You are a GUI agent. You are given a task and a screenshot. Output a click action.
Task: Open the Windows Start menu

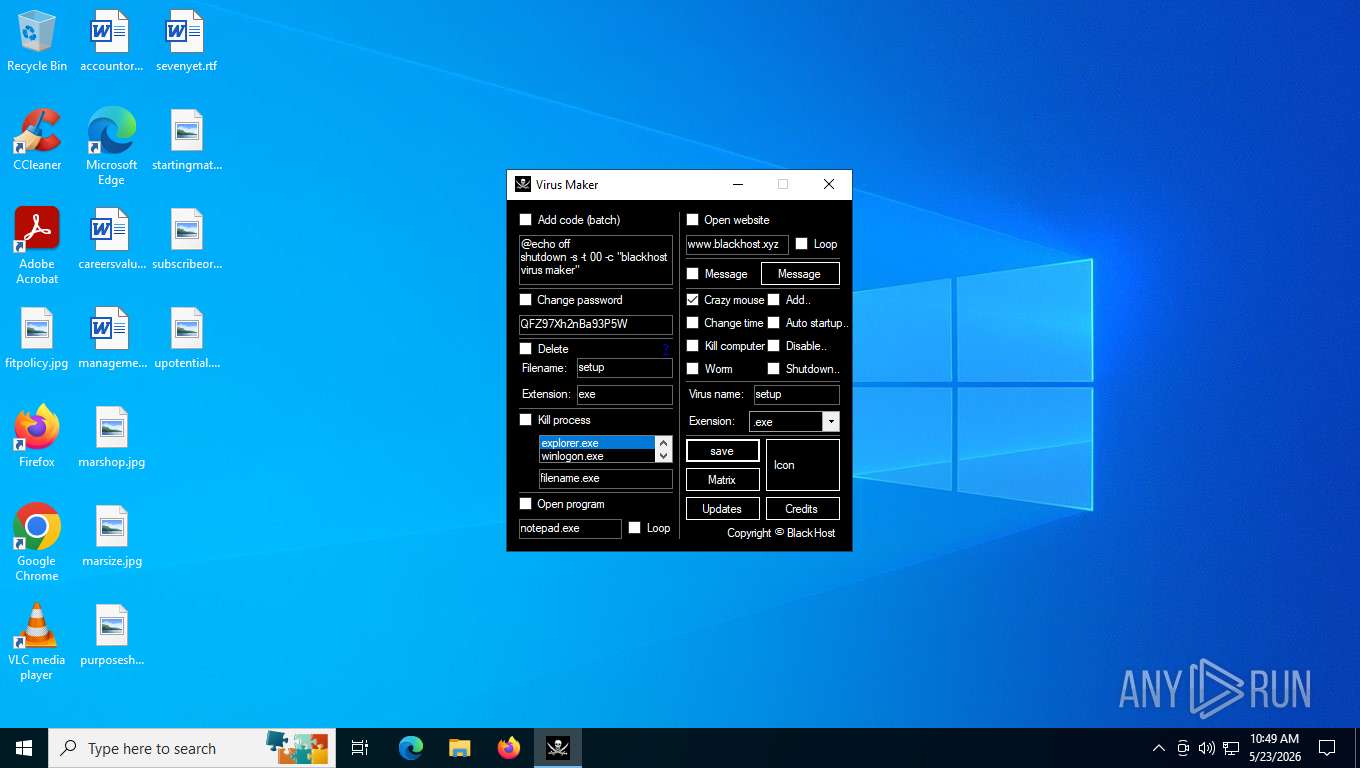coord(24,748)
